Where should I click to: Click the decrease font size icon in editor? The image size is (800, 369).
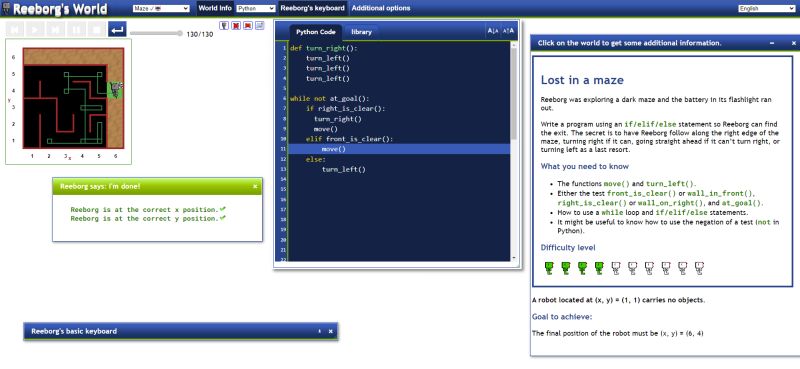point(493,32)
